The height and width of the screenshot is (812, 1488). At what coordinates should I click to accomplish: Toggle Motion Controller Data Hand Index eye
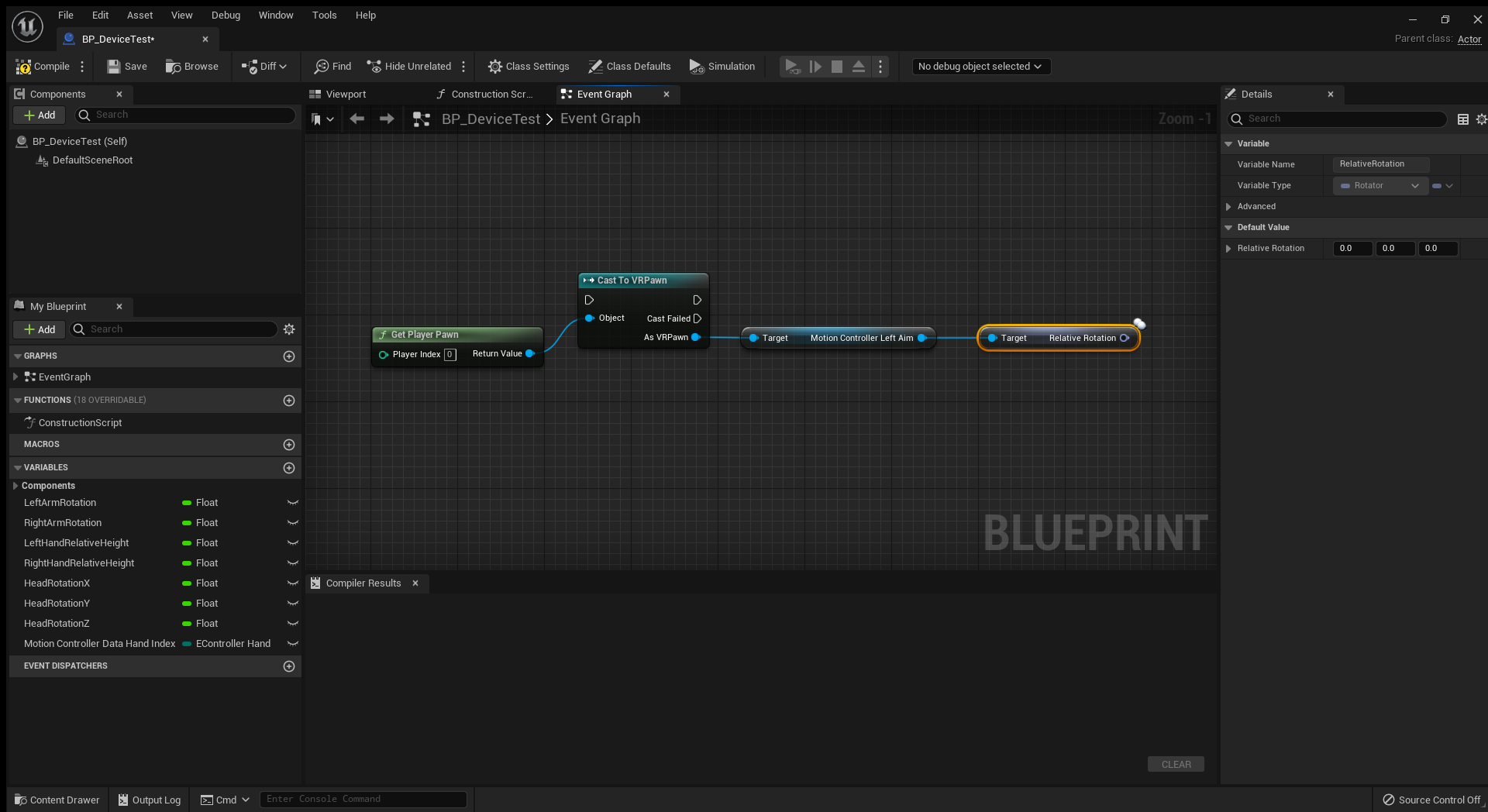293,644
